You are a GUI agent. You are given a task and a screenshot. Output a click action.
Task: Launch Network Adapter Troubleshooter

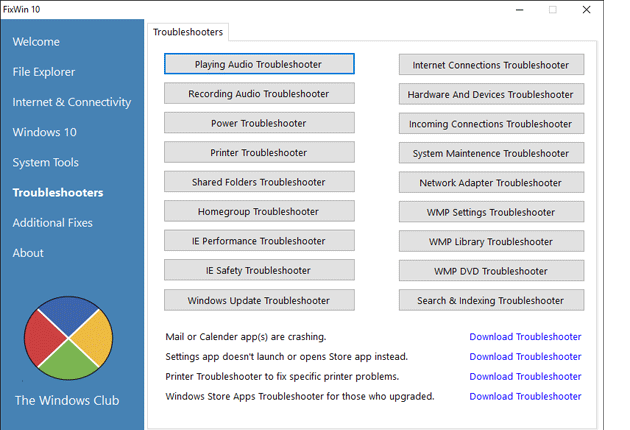[491, 182]
